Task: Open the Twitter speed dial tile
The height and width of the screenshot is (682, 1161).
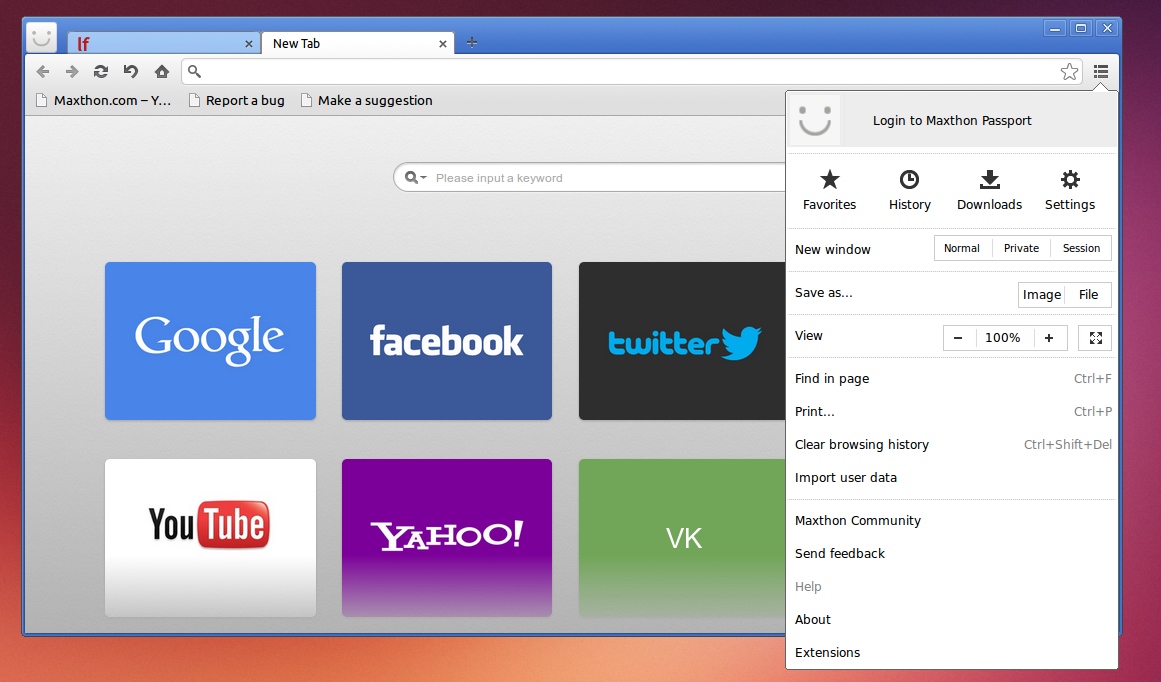Action: coord(682,341)
